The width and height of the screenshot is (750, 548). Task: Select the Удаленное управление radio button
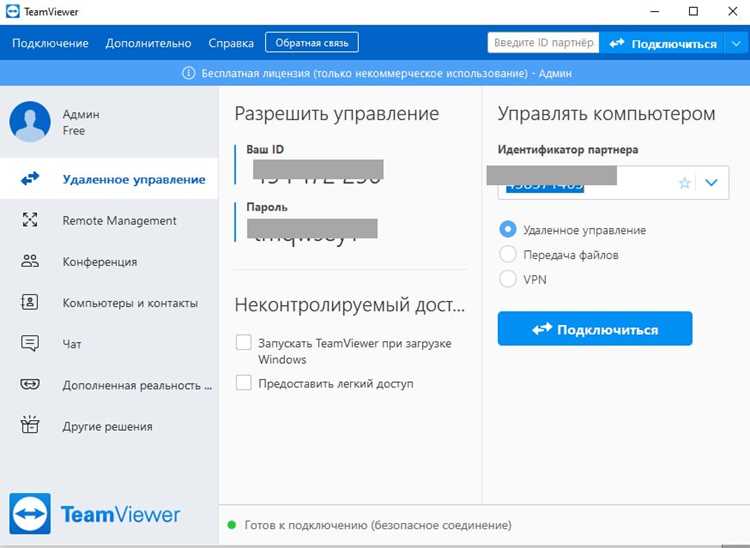[507, 230]
